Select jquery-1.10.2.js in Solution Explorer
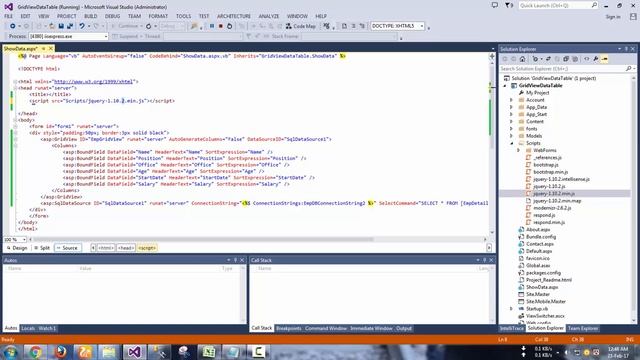640x360 pixels. [x=549, y=187]
